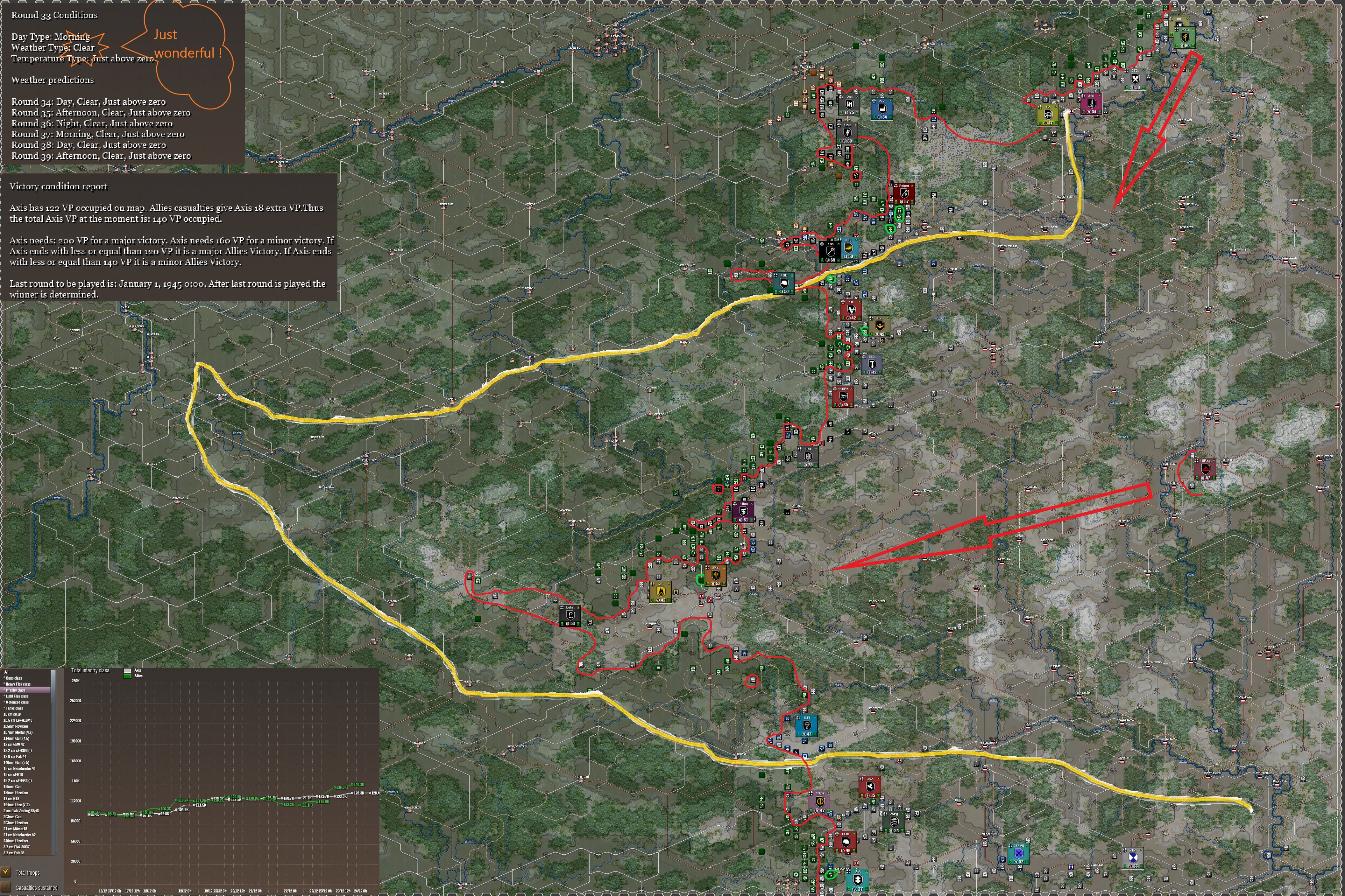This screenshot has width=1345, height=896.
Task: Pick 12.8 cm Pak 44 from list
Action: pyautogui.click(x=26, y=756)
